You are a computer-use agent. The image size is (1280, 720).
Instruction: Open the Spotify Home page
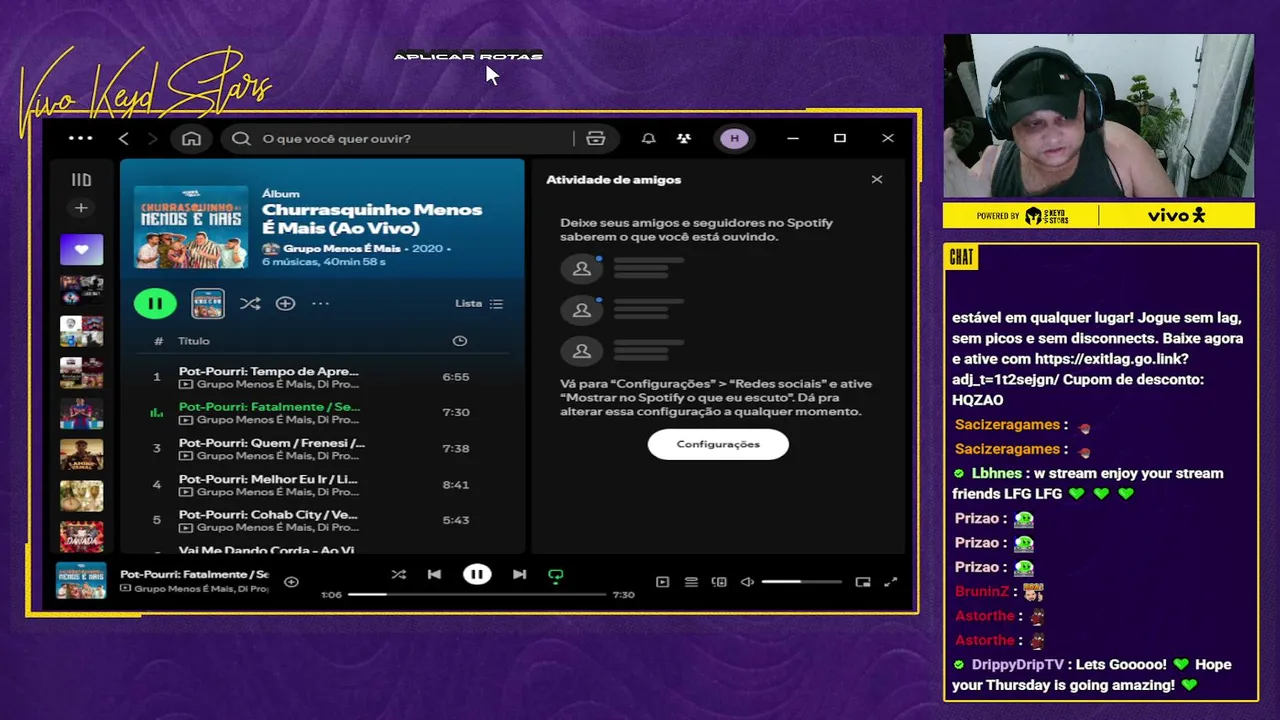(x=191, y=139)
